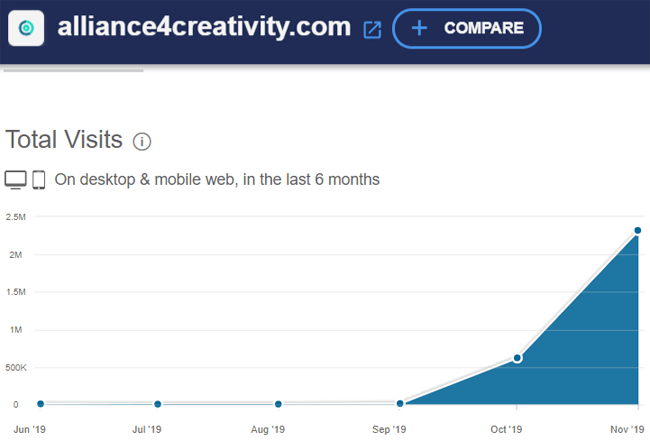Select the Jun '19 data point
This screenshot has height=441, width=650.
coord(41,404)
